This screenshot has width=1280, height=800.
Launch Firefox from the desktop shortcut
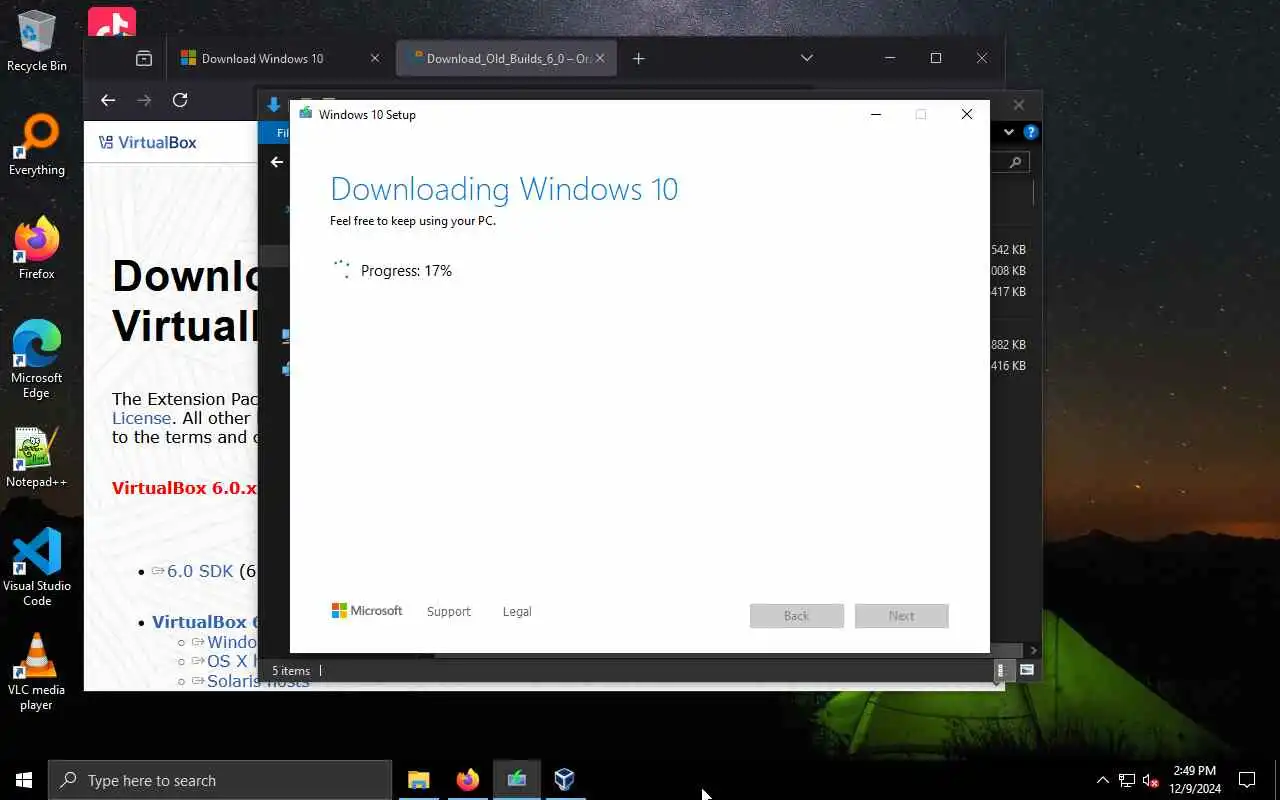coord(37,250)
